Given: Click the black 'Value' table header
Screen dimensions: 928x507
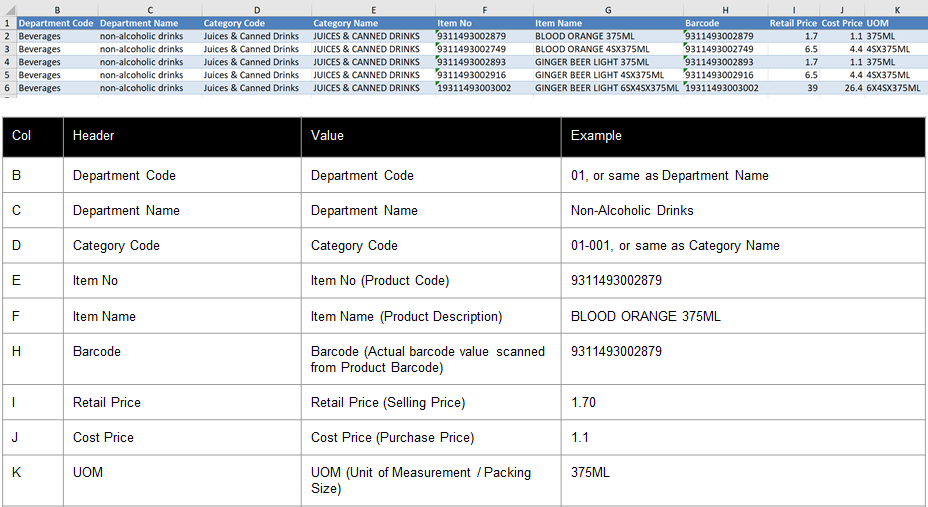Looking at the screenshot, I should 431,137.
